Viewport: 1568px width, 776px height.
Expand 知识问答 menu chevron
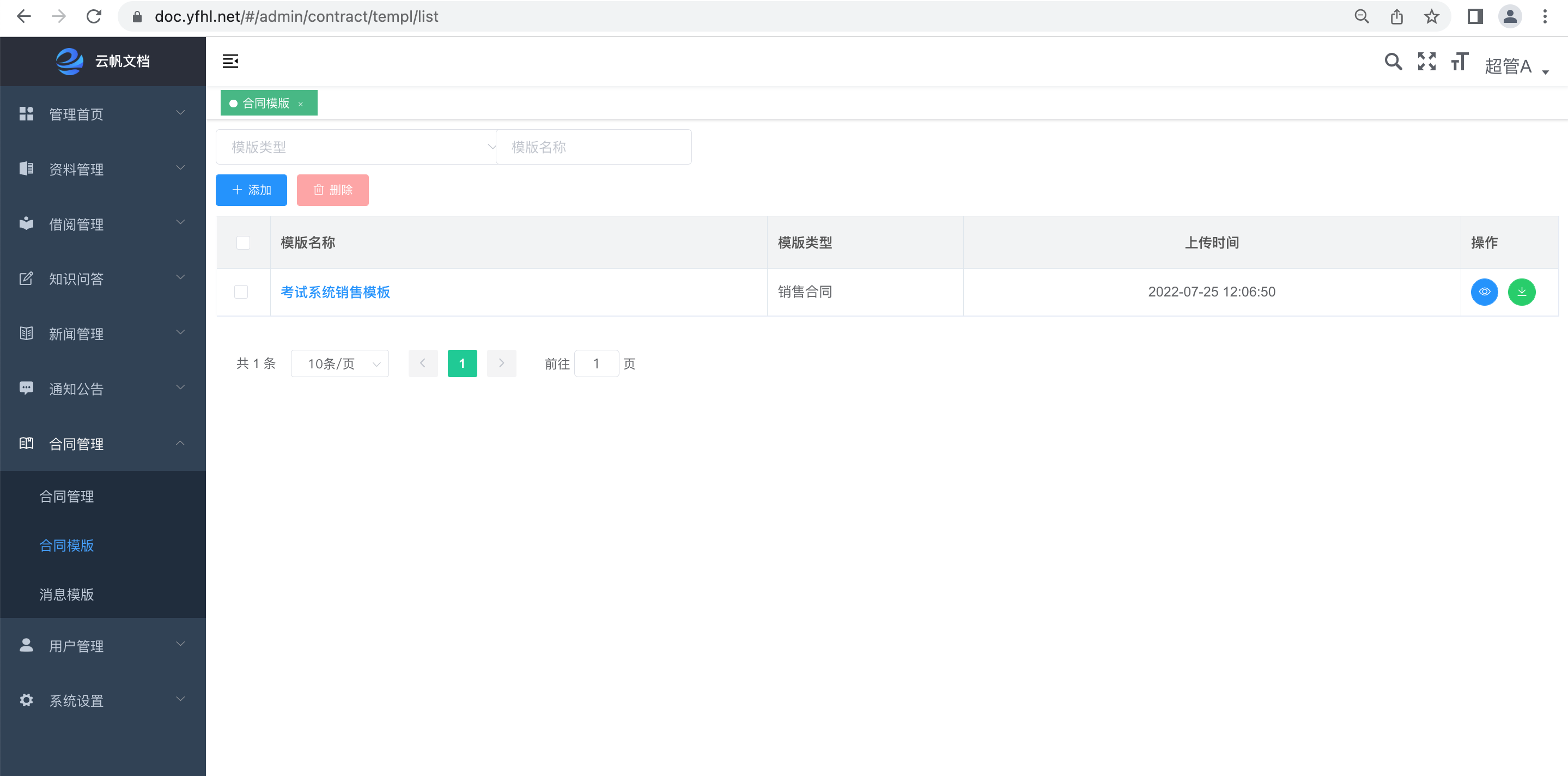[x=180, y=277]
